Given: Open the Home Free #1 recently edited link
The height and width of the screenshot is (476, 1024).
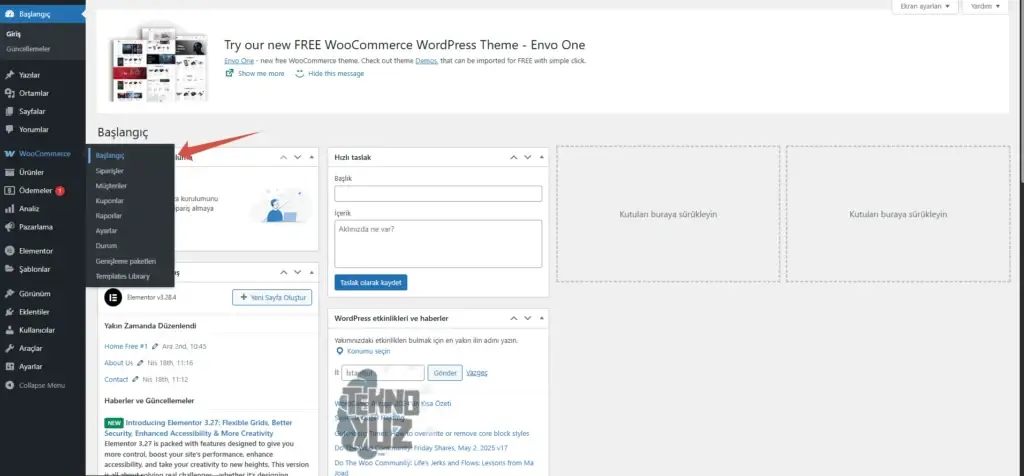Looking at the screenshot, I should click(126, 347).
